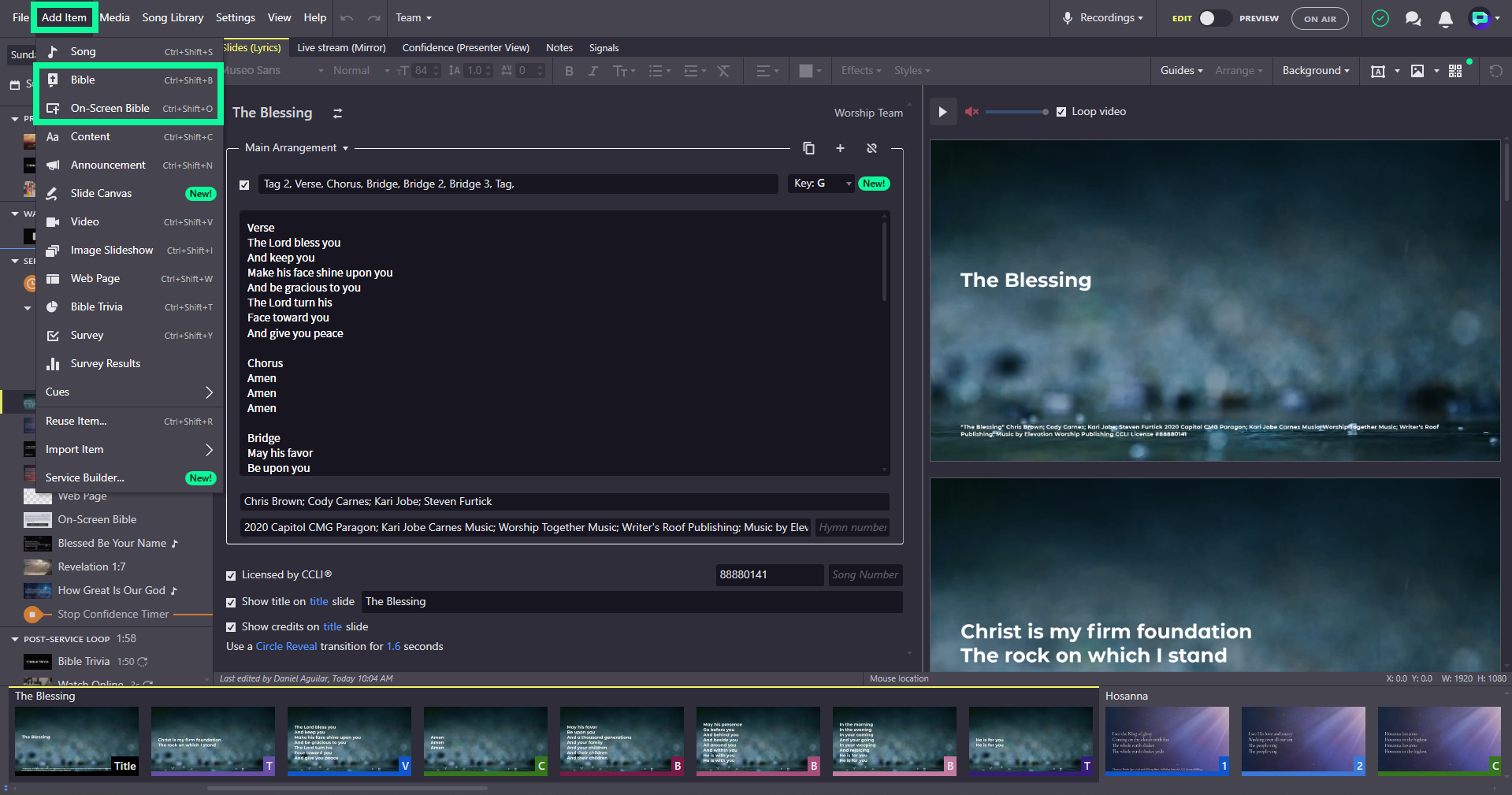Apply bold formatting
Image resolution: width=1512 pixels, height=795 pixels.
click(569, 71)
